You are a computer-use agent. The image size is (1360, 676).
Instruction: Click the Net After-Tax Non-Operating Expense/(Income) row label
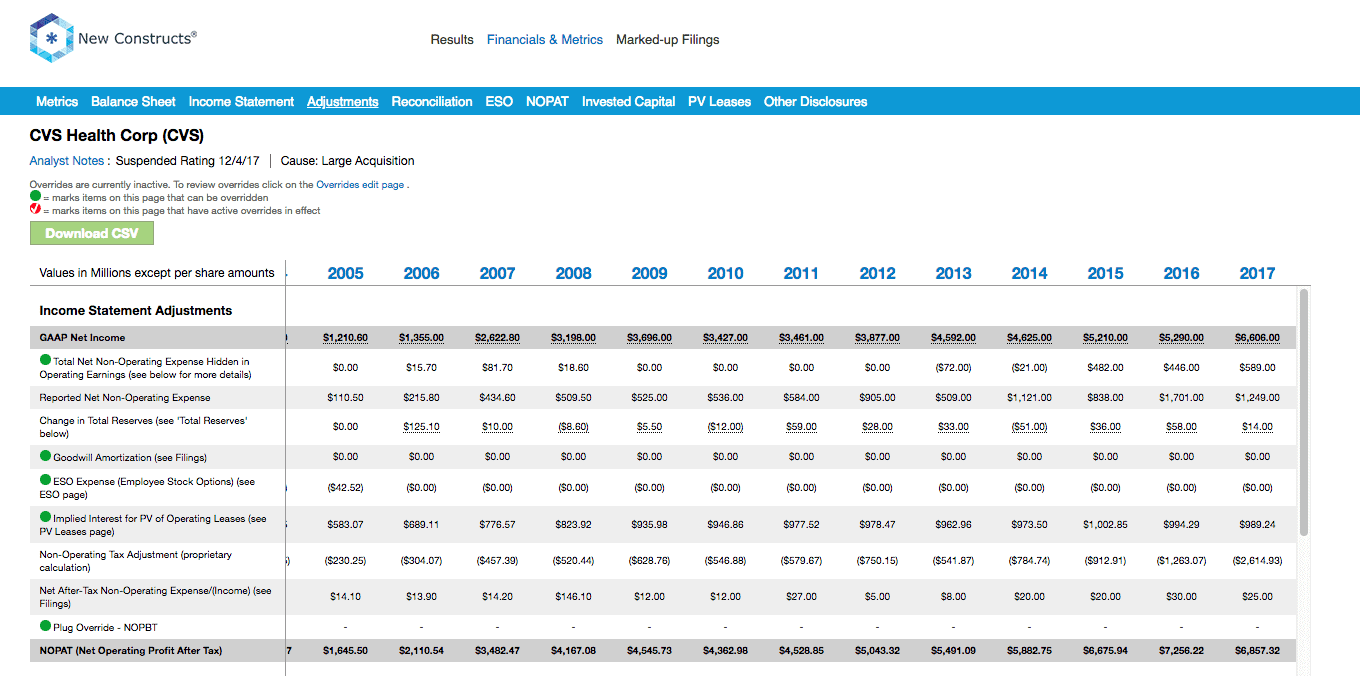click(156, 597)
